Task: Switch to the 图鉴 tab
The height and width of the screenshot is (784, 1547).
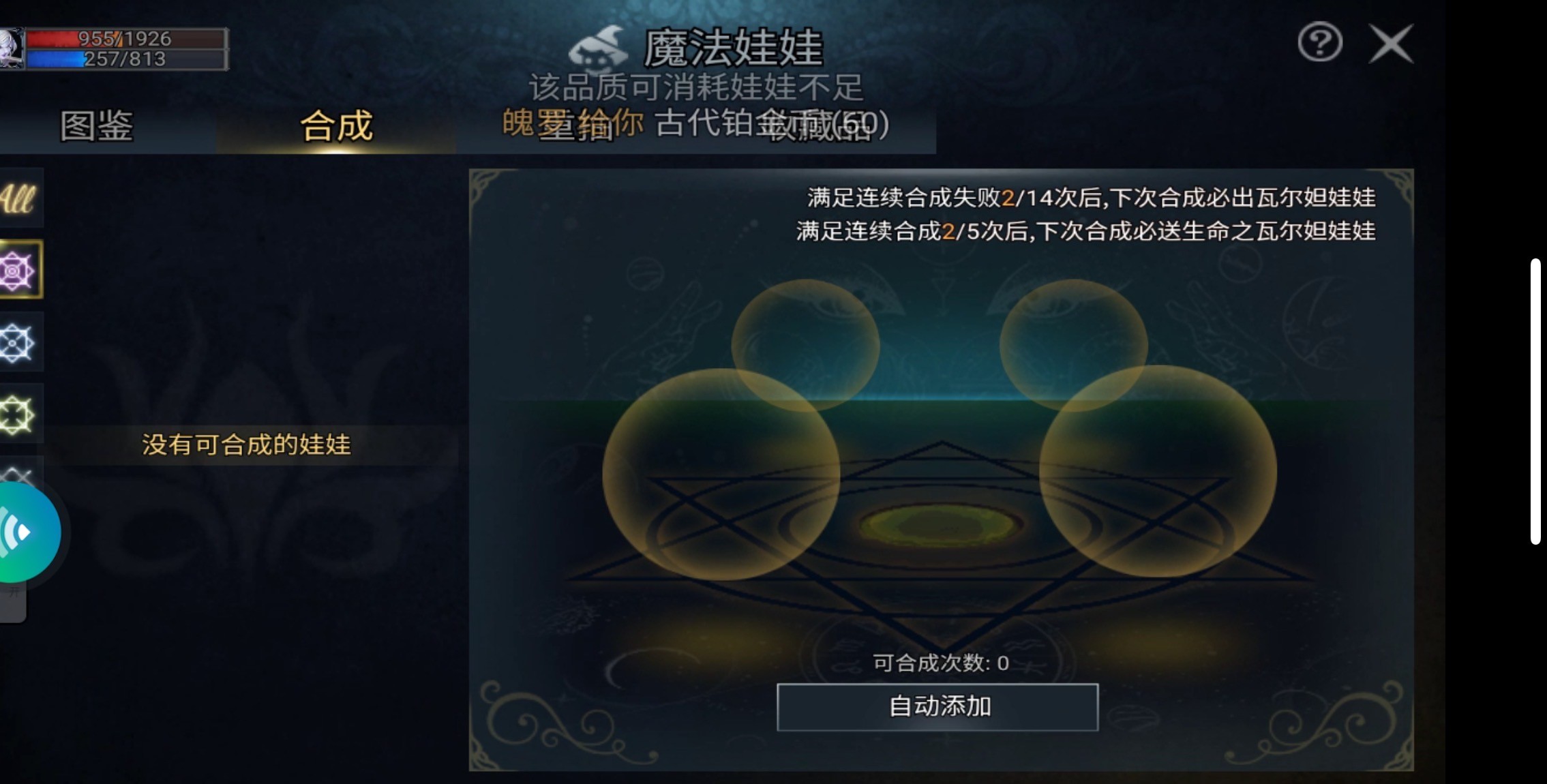Action: point(96,126)
